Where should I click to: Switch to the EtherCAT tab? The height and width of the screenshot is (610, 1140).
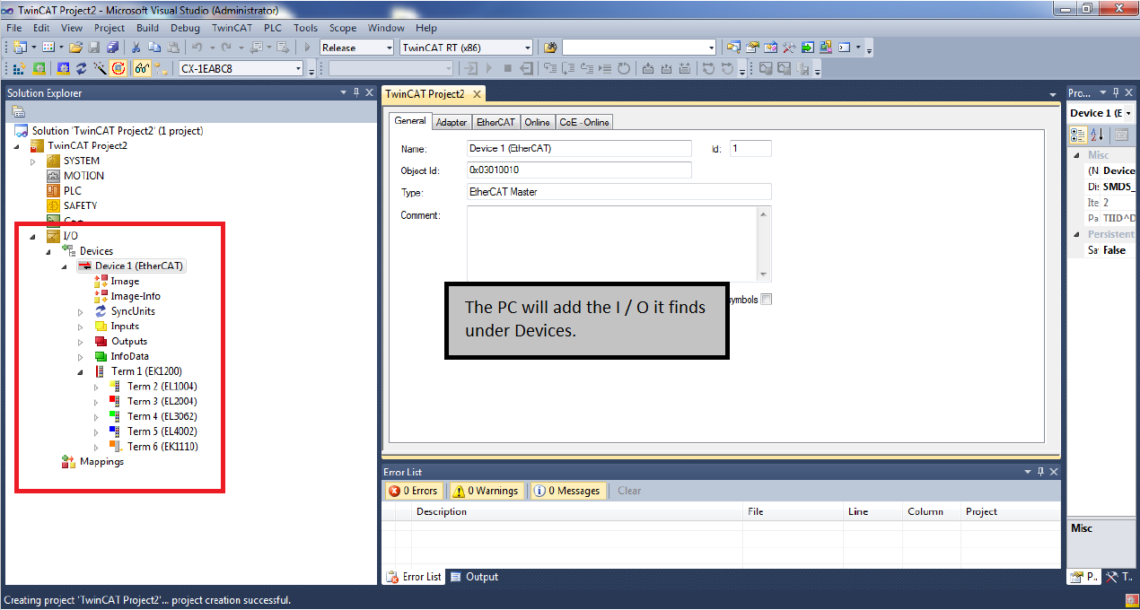point(495,122)
